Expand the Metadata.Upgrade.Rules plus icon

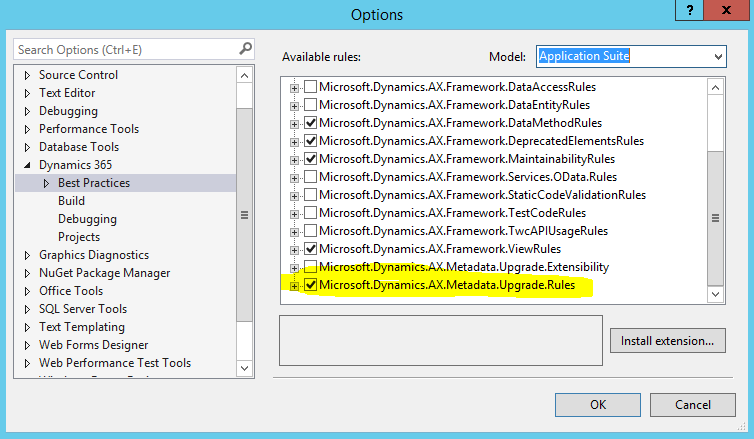point(294,286)
